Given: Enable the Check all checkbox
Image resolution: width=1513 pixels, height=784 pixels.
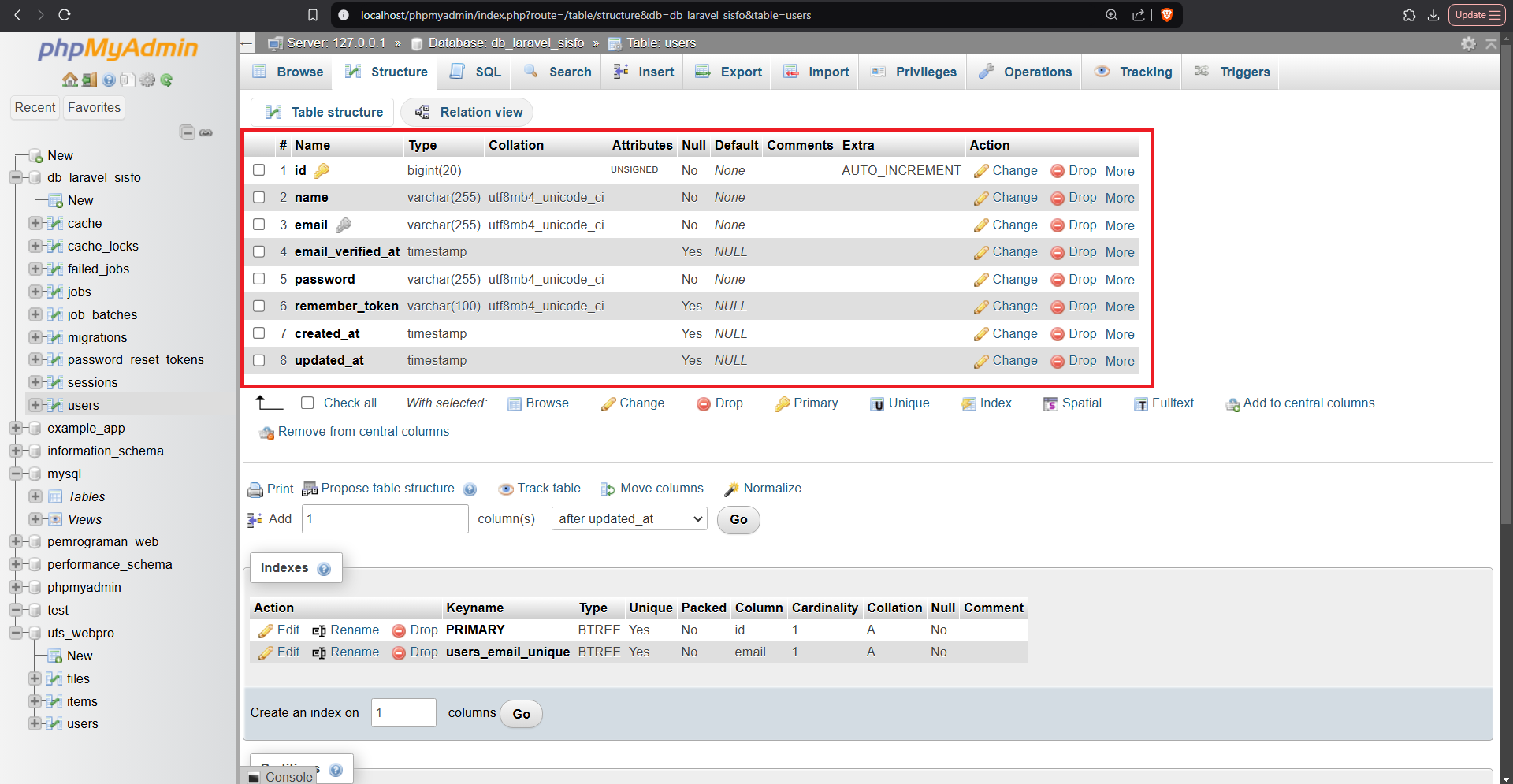Looking at the screenshot, I should pos(307,403).
